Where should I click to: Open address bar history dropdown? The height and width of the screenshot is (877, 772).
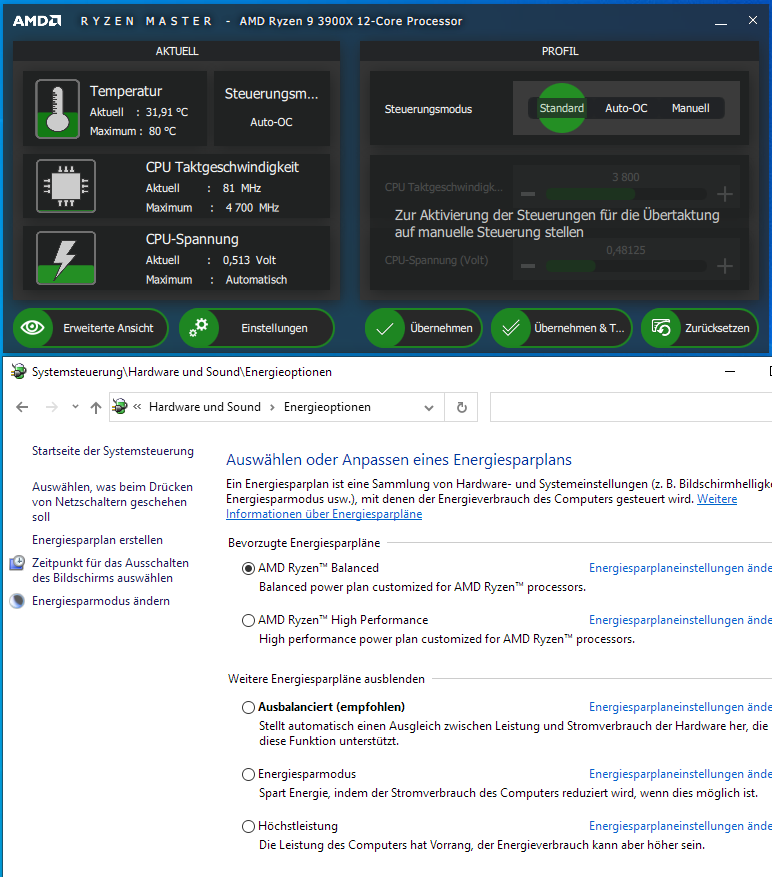[429, 407]
